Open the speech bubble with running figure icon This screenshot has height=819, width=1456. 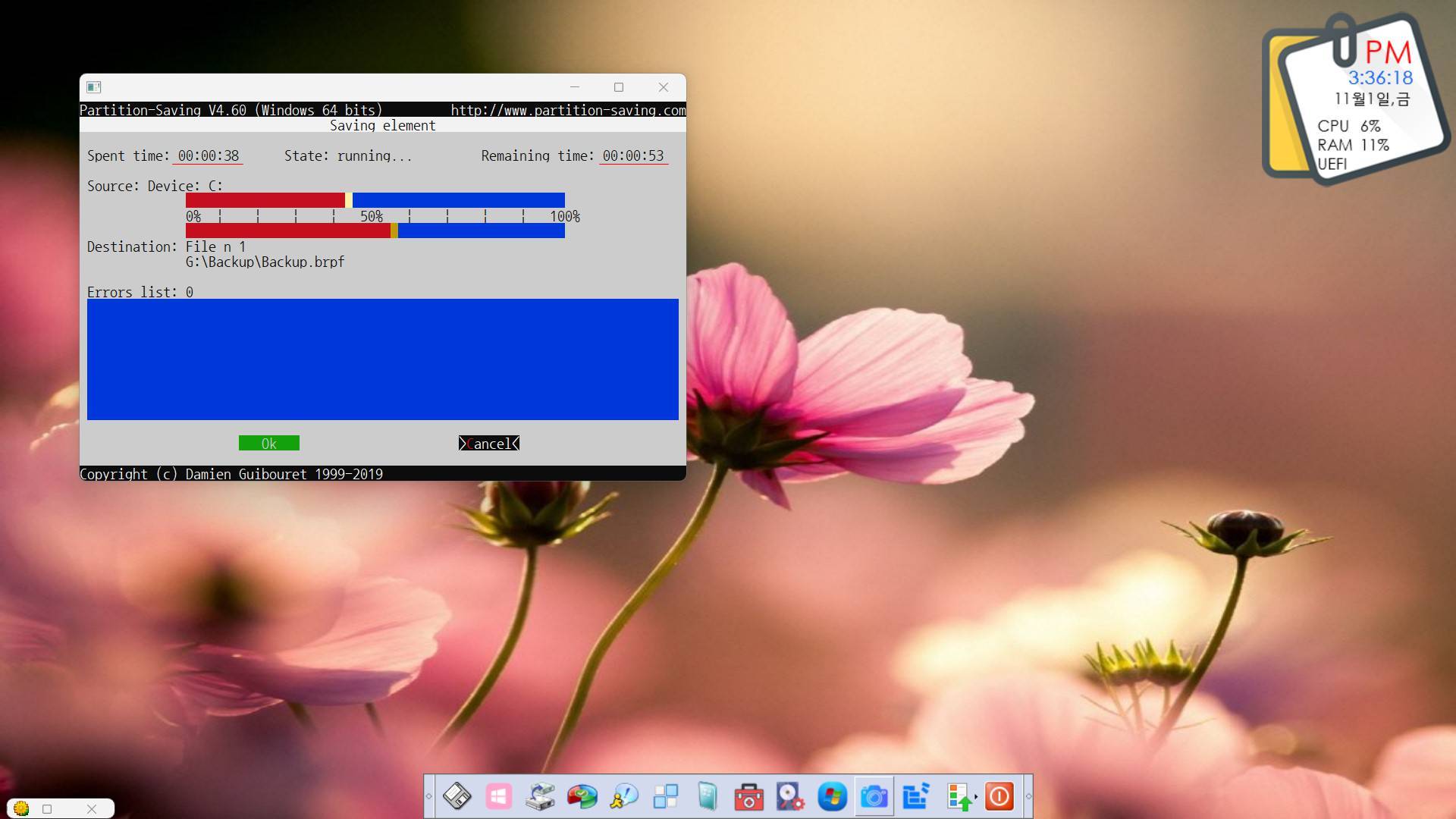click(x=624, y=796)
